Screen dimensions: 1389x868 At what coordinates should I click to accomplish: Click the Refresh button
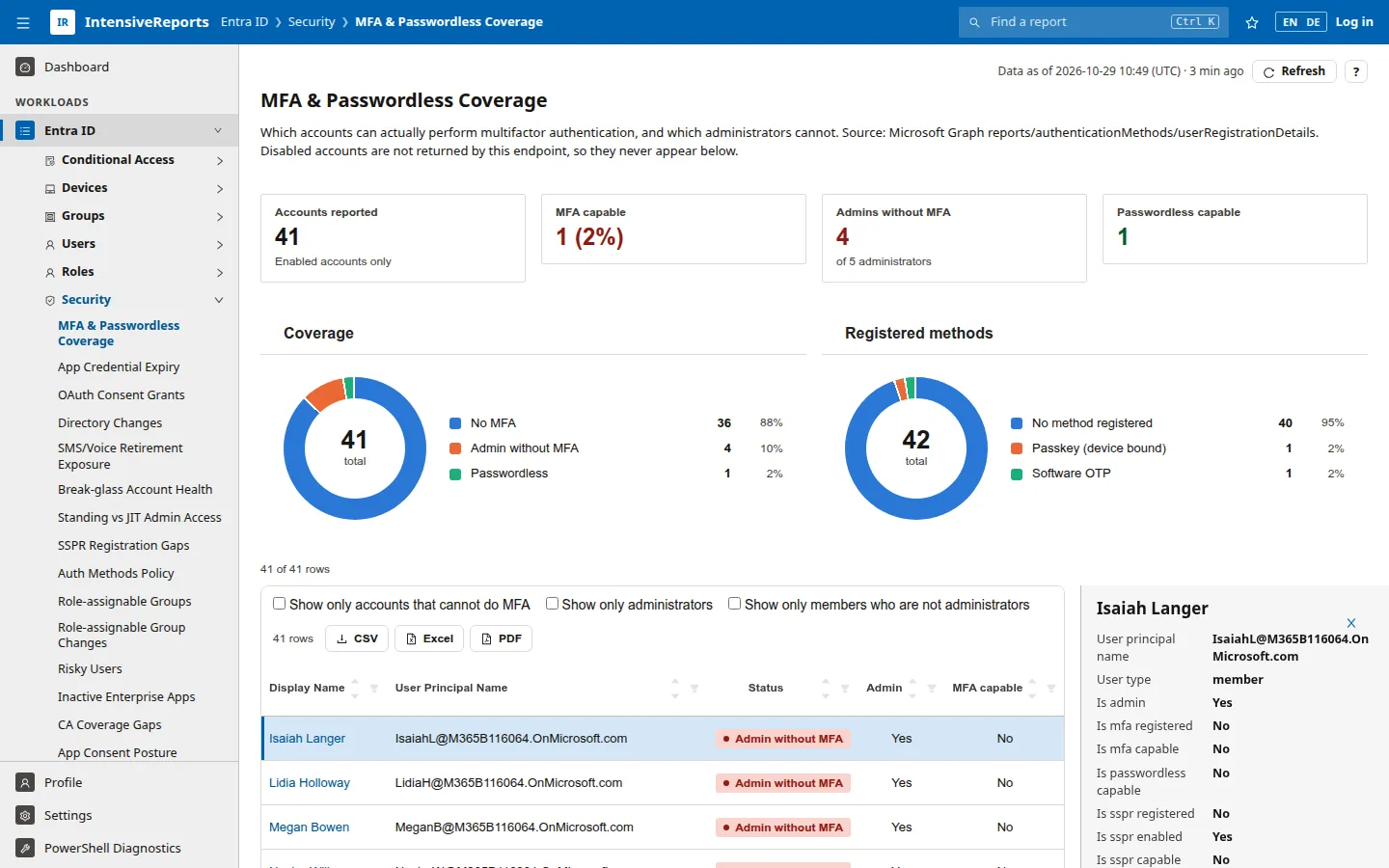point(1294,71)
